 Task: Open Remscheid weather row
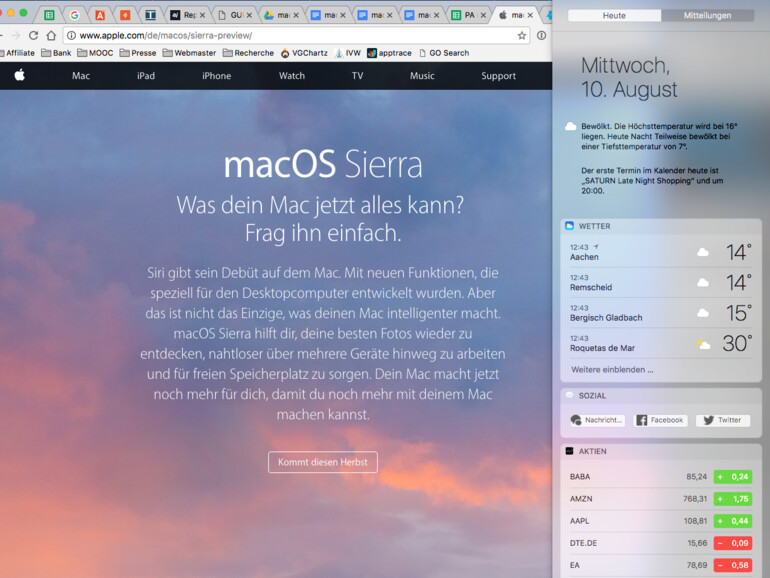[x=660, y=282]
